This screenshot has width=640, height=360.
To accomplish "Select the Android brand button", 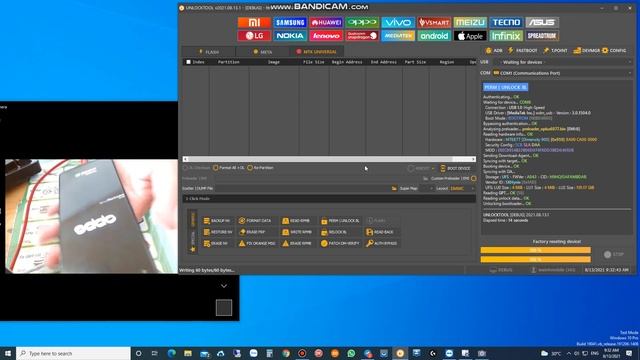I will (x=434, y=36).
